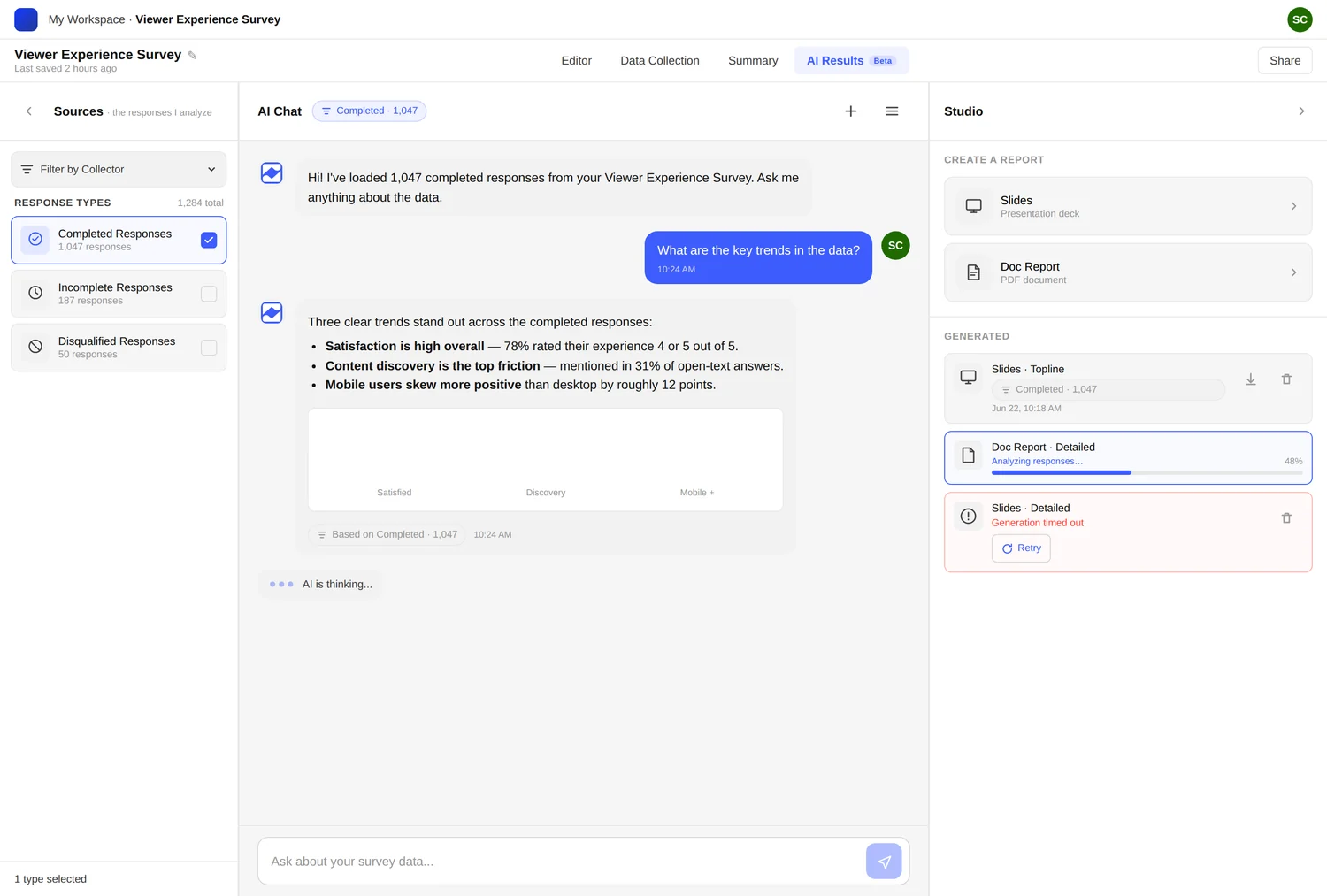
Task: Click the Satisfied chart label
Action: [394, 493]
